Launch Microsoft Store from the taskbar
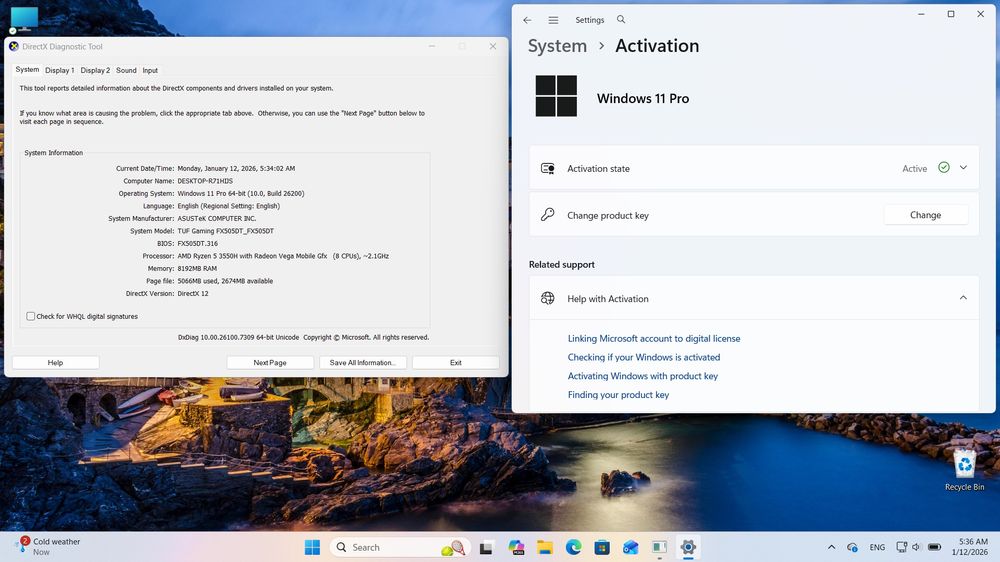The image size is (1000, 562). coord(602,547)
